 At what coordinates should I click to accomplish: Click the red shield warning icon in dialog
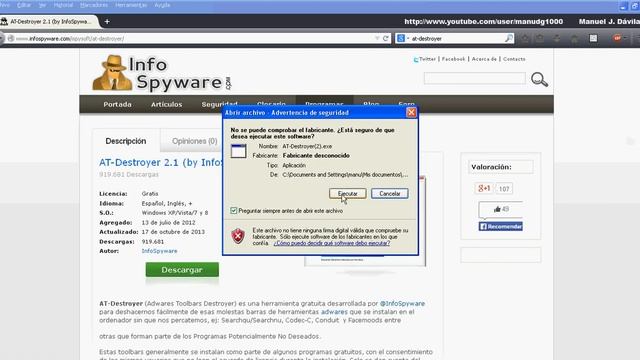pyautogui.click(x=238, y=236)
